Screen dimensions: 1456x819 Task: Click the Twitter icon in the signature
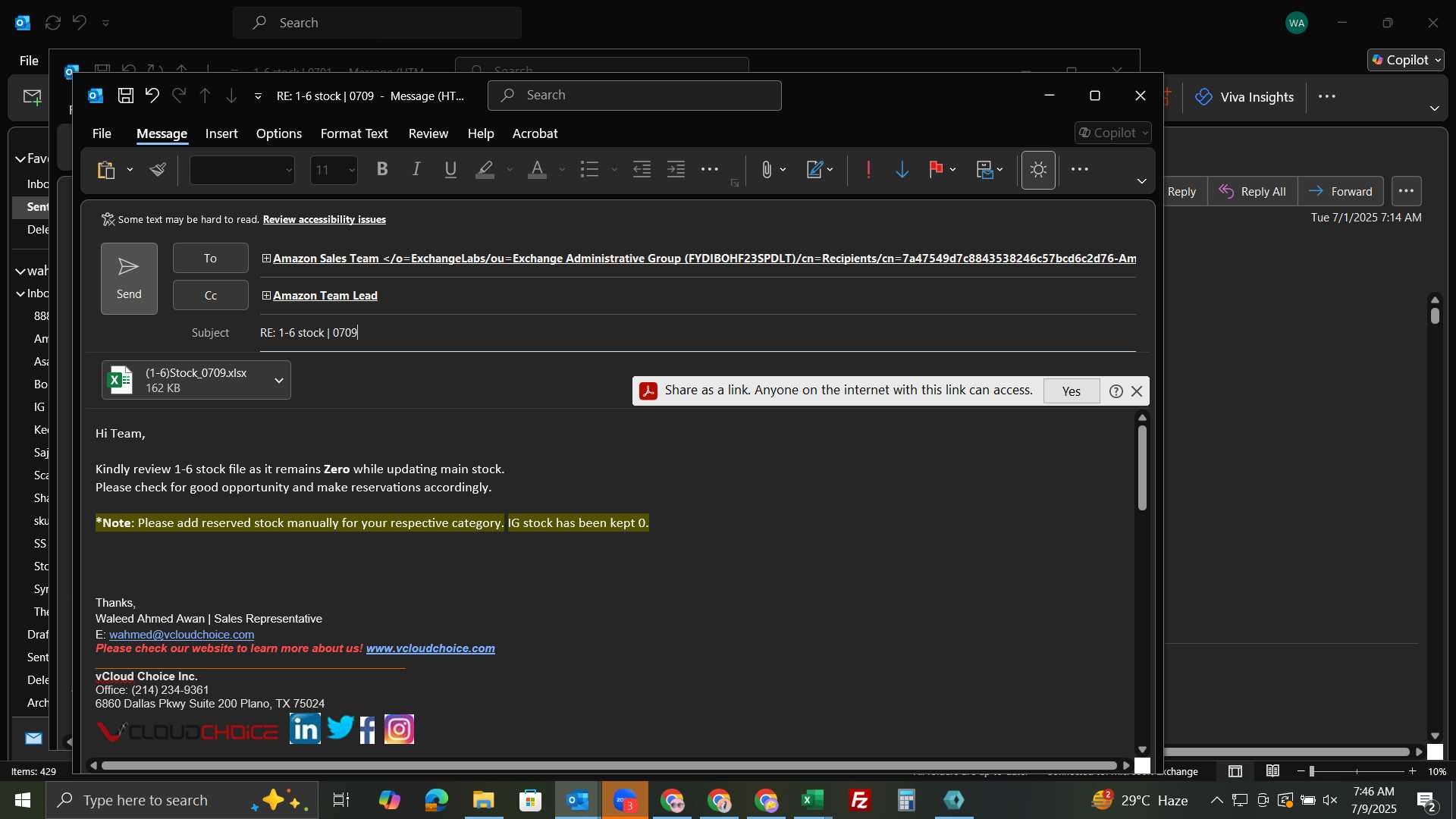(x=340, y=728)
